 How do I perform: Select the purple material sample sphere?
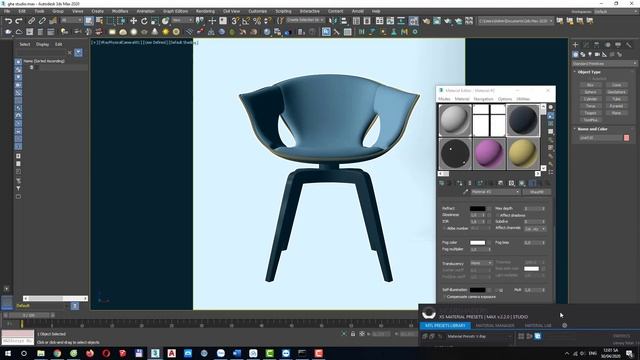point(489,154)
